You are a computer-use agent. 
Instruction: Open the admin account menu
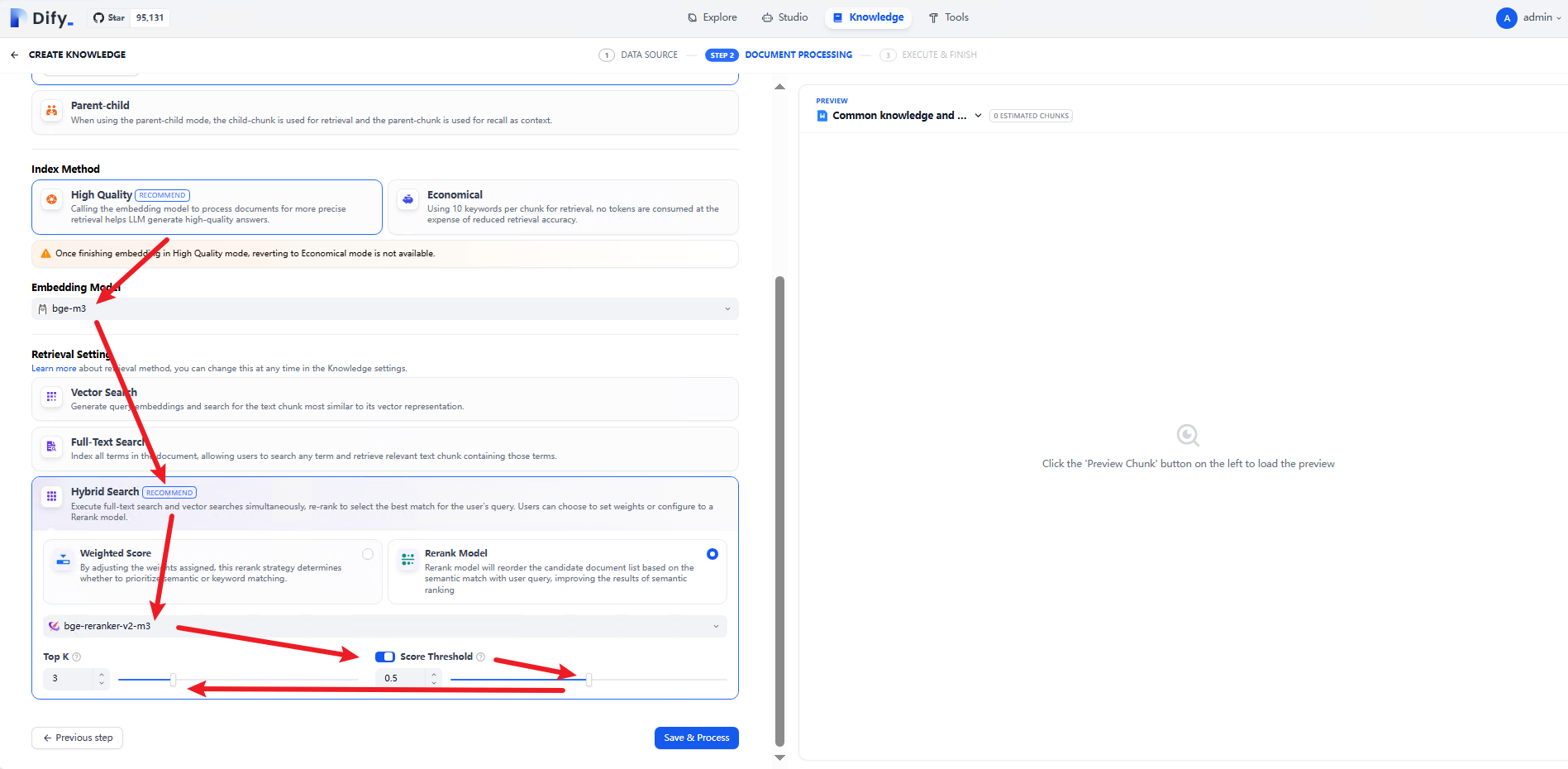(1529, 17)
